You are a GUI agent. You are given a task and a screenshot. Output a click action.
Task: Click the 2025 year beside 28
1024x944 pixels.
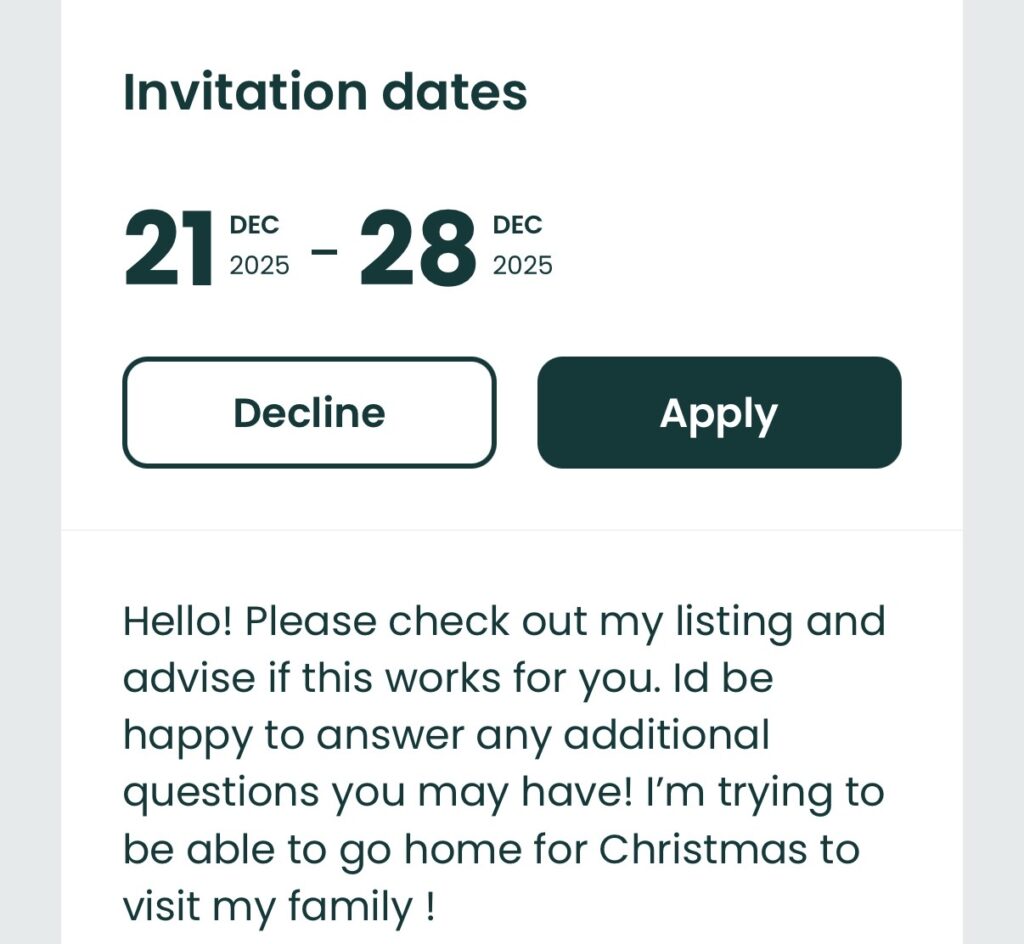(522, 266)
